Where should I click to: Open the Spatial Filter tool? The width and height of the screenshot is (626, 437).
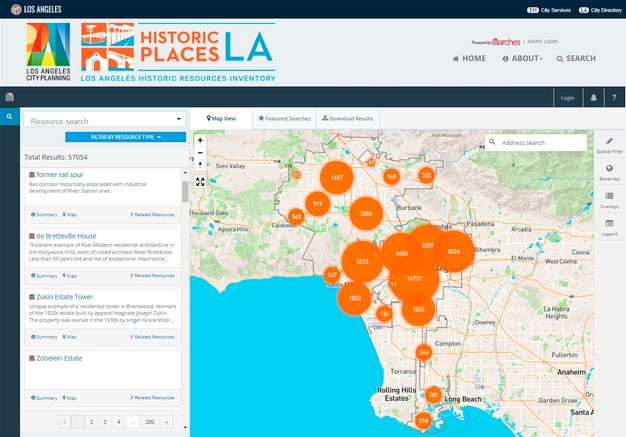pyautogui.click(x=610, y=147)
